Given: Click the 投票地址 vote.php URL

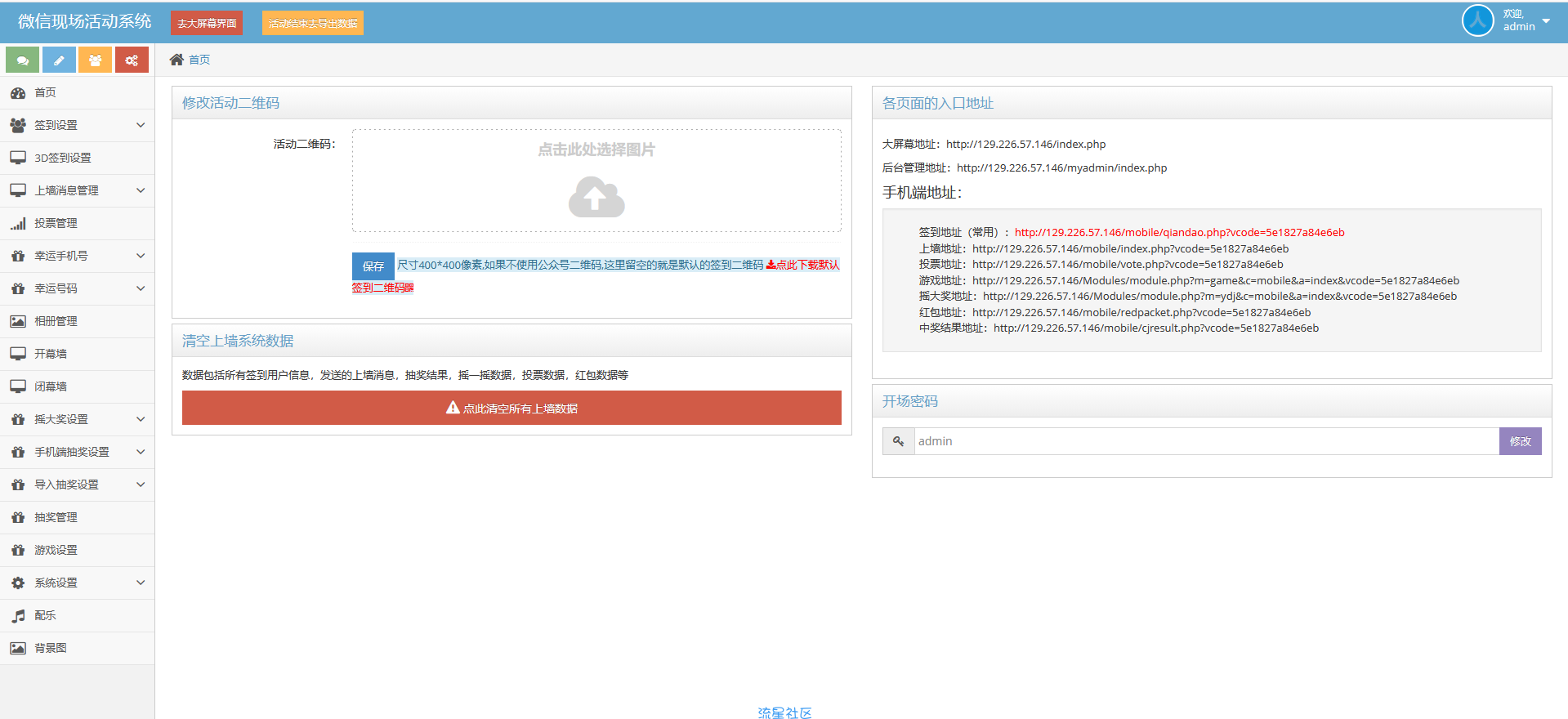Looking at the screenshot, I should click(1128, 264).
